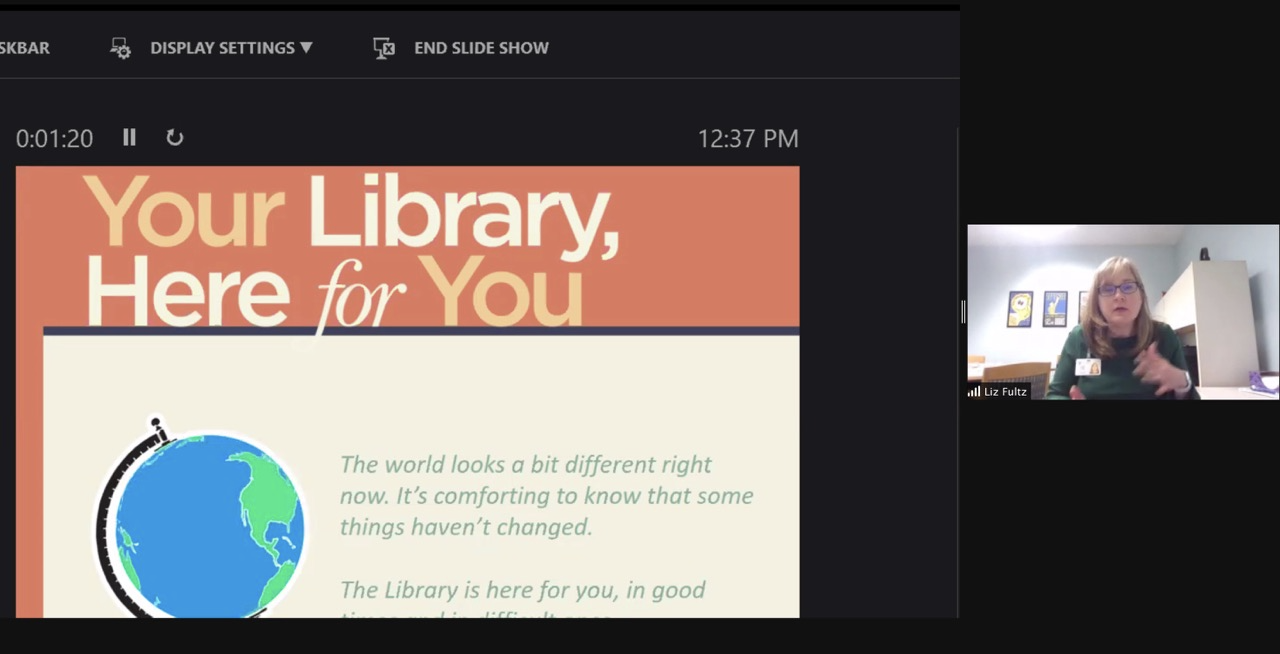Click the 'The world looks a bit different' paragraph
Screen dimensions: 1280x654
(x=546, y=495)
